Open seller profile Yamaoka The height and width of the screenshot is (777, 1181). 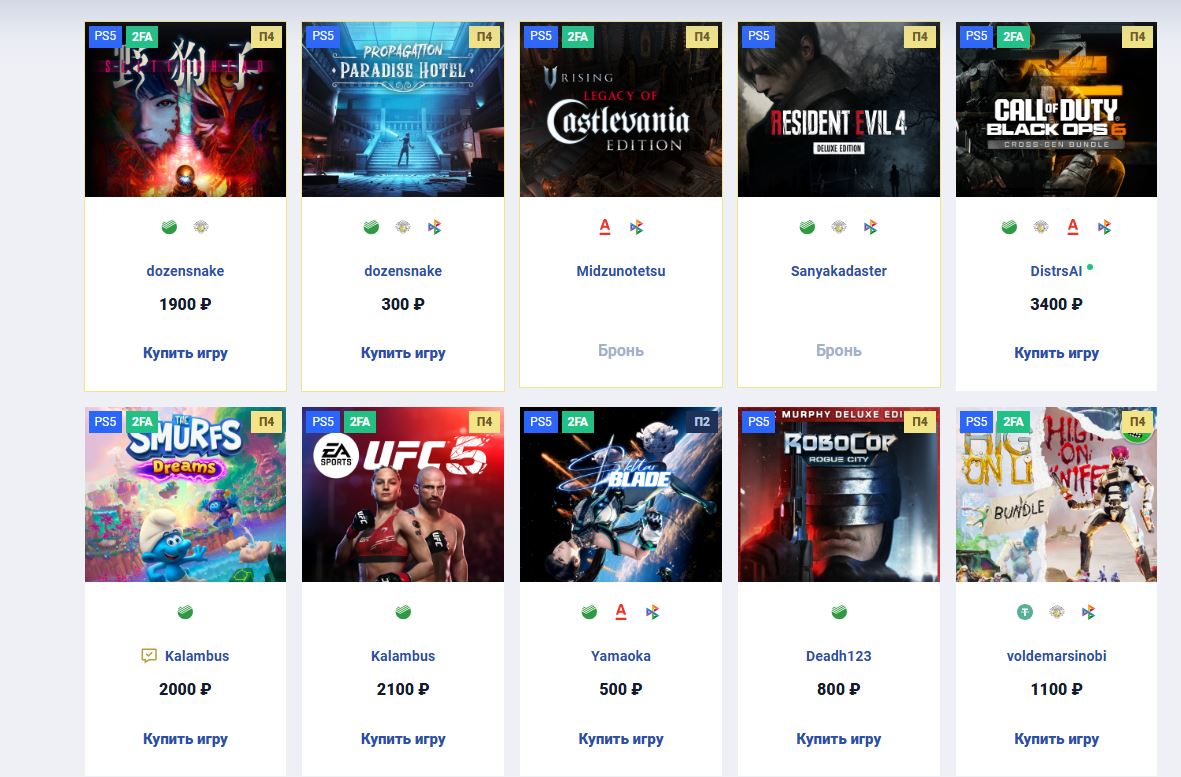[x=621, y=656]
